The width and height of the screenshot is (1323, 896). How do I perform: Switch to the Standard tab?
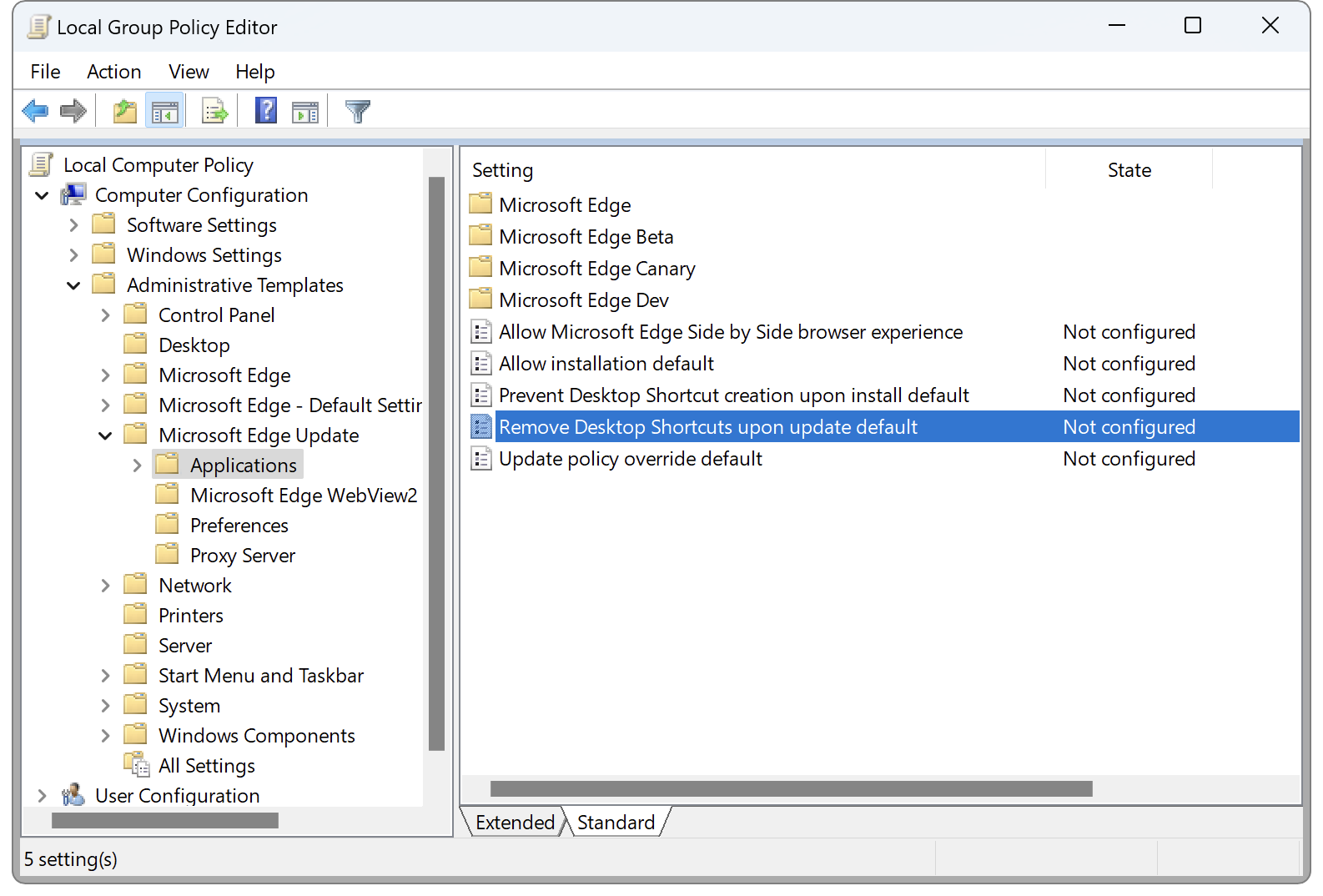click(616, 822)
